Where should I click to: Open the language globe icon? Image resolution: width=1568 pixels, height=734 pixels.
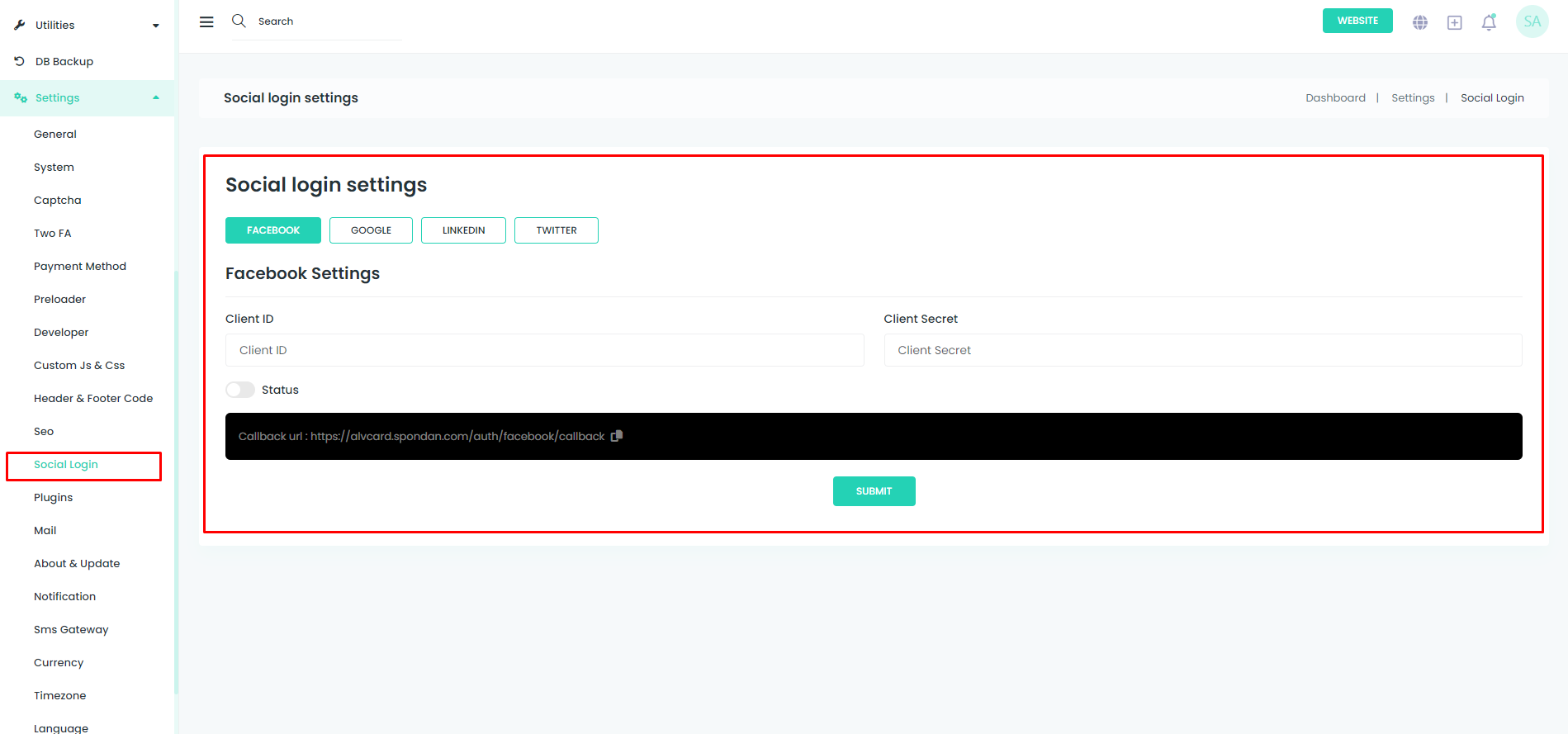pos(1420,22)
